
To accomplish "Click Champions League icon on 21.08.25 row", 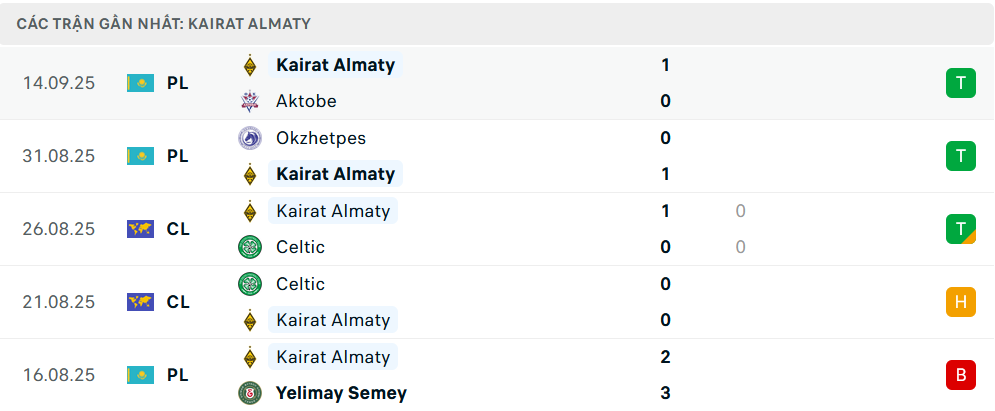I will [140, 302].
